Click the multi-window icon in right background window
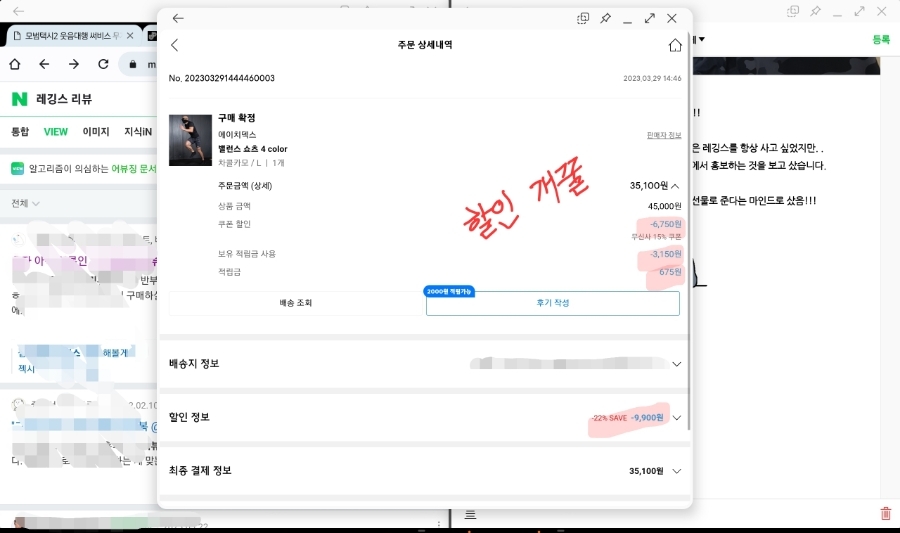Screen dimensions: 900x533 [x=793, y=11]
